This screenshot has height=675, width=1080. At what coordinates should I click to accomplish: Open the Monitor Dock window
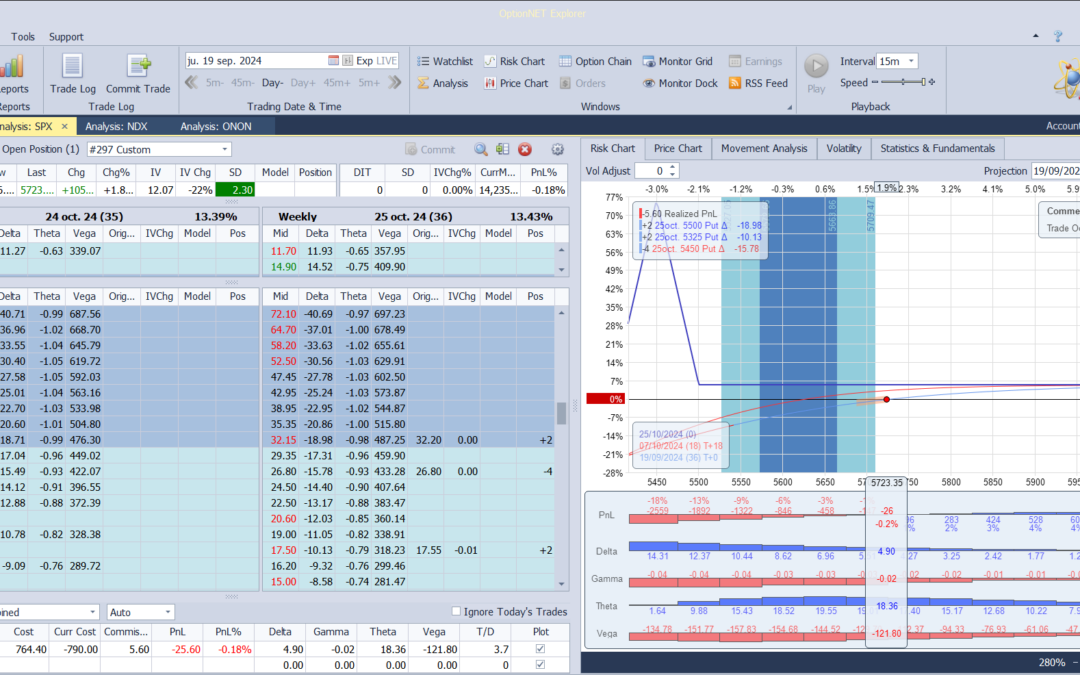pyautogui.click(x=680, y=83)
